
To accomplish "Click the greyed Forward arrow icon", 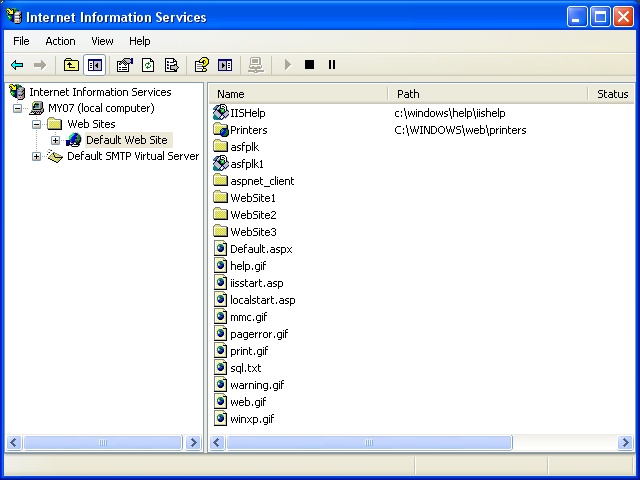I will pyautogui.click(x=40, y=65).
